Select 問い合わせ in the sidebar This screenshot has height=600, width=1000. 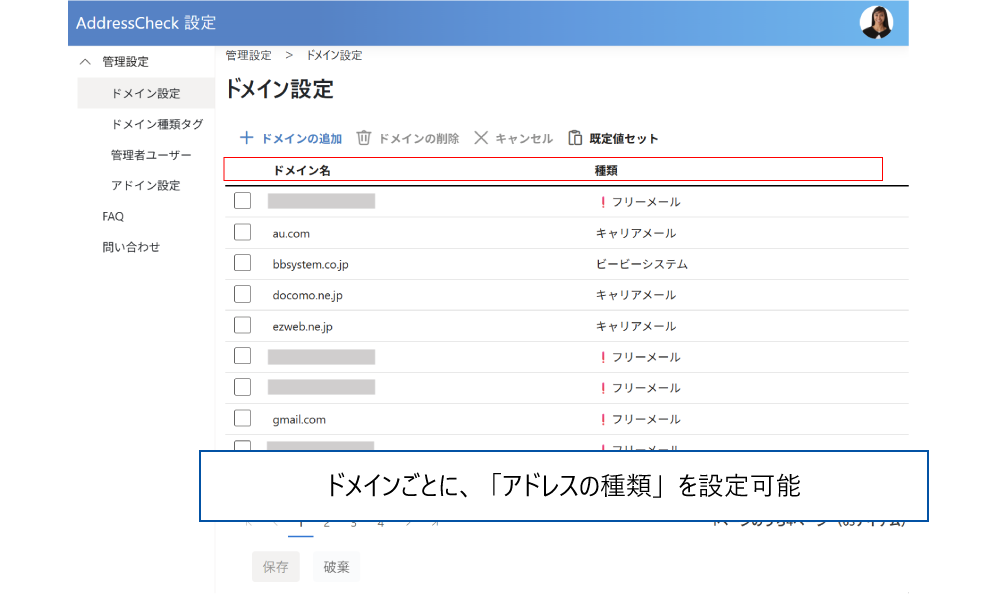(x=131, y=247)
